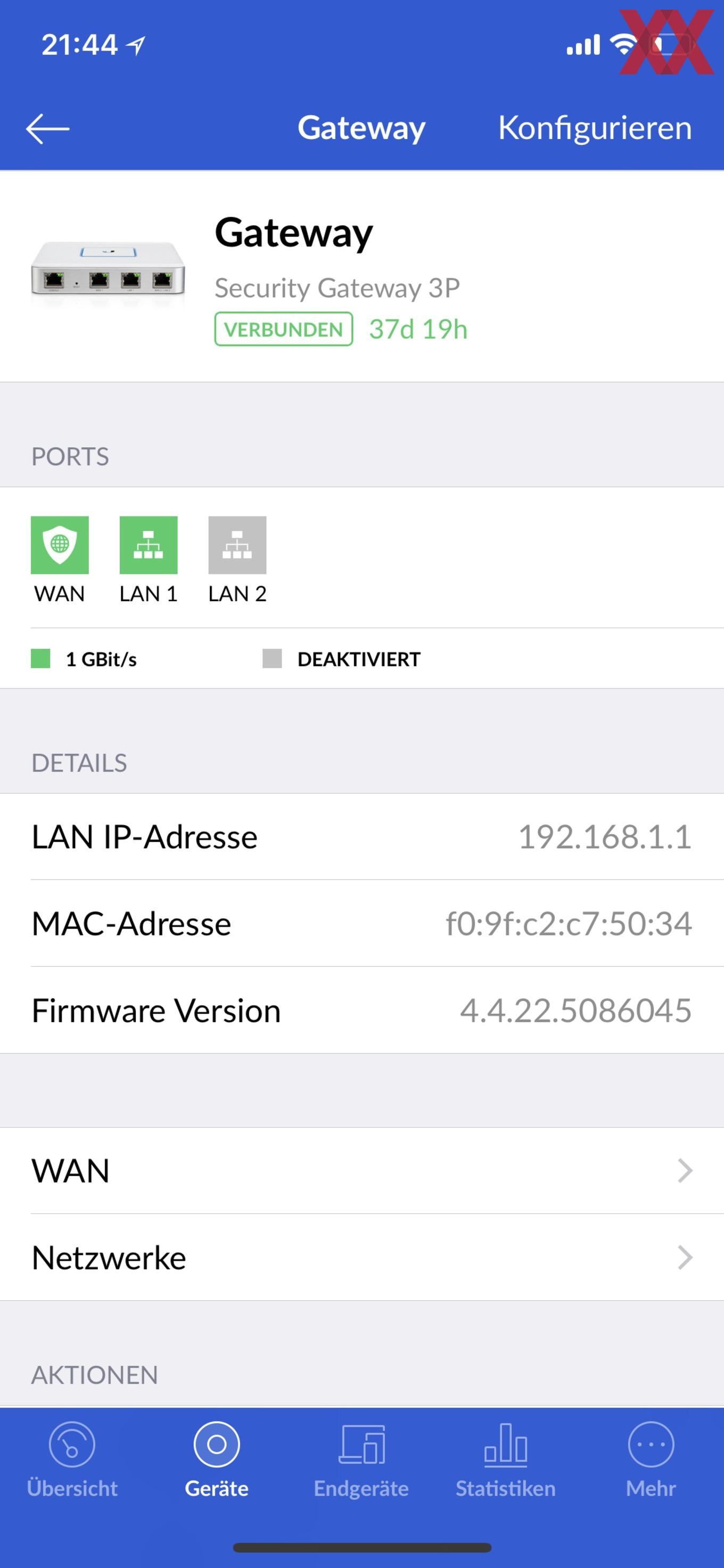The height and width of the screenshot is (1568, 724).
Task: Switch to the Endgeräte tab
Action: [361, 1460]
